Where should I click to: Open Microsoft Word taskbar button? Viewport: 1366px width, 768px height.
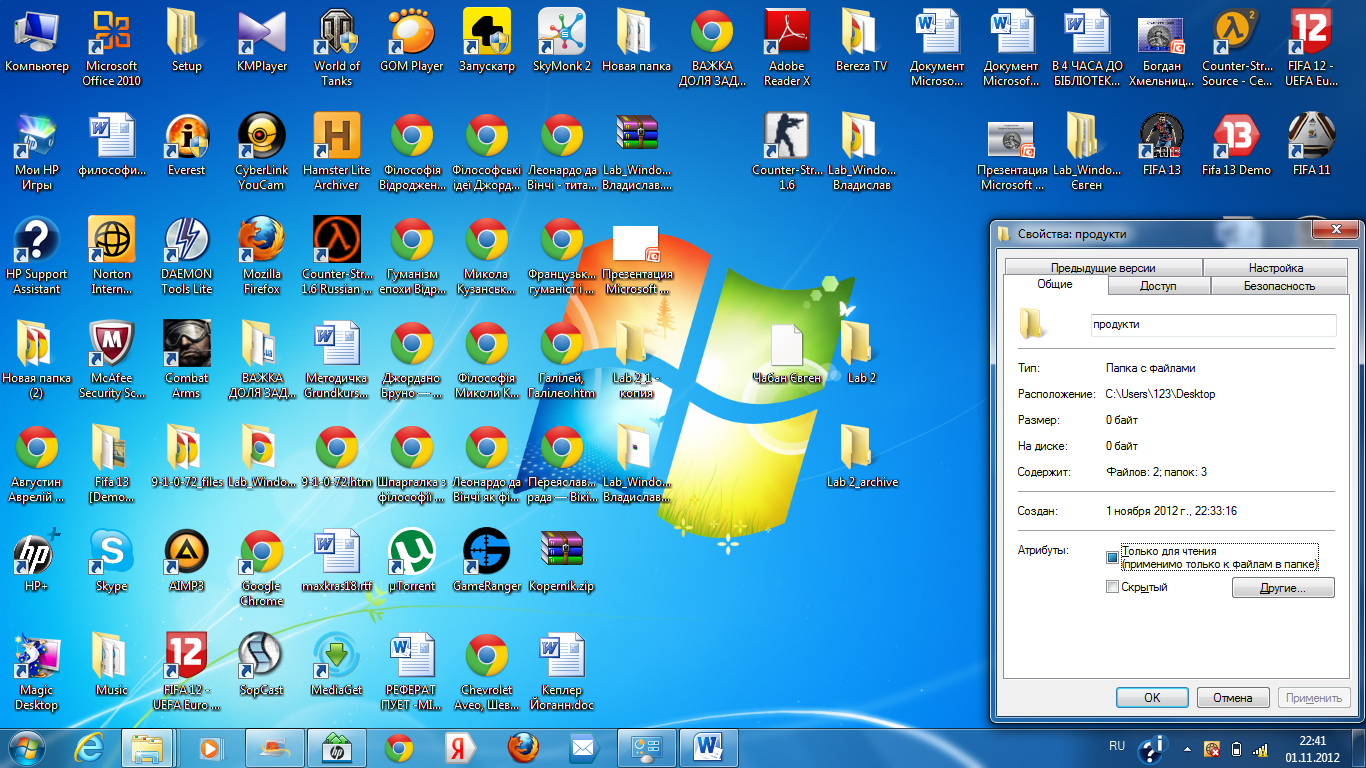click(708, 747)
